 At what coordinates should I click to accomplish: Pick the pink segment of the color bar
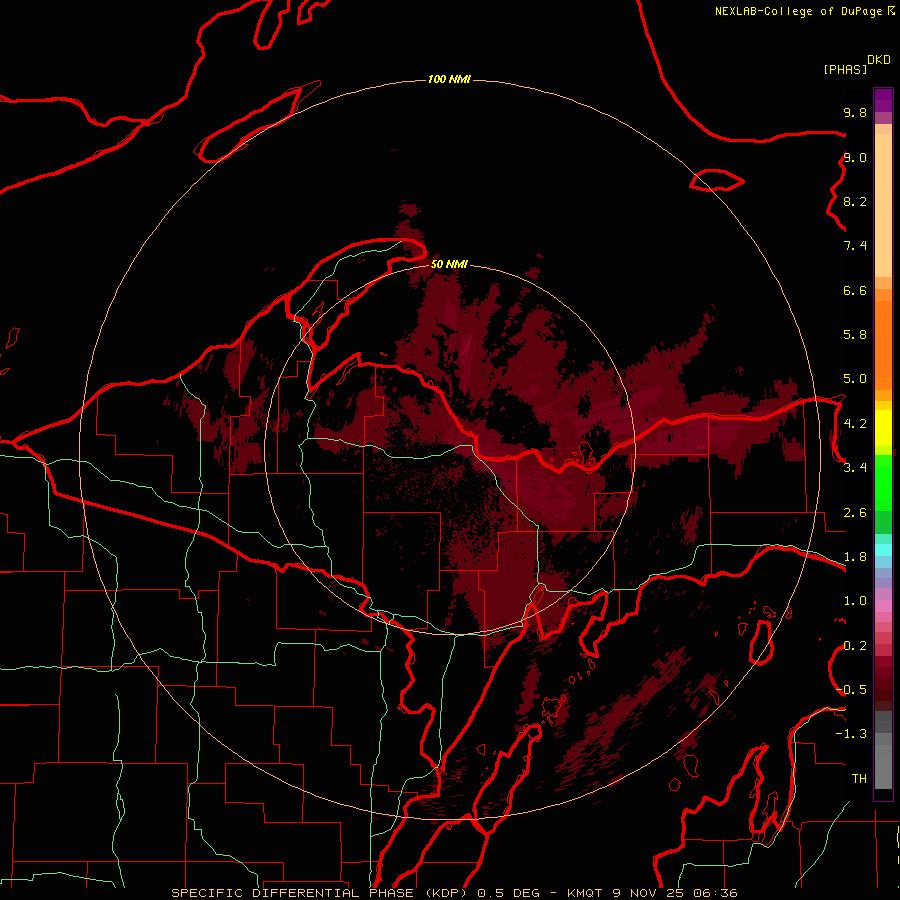(883, 606)
